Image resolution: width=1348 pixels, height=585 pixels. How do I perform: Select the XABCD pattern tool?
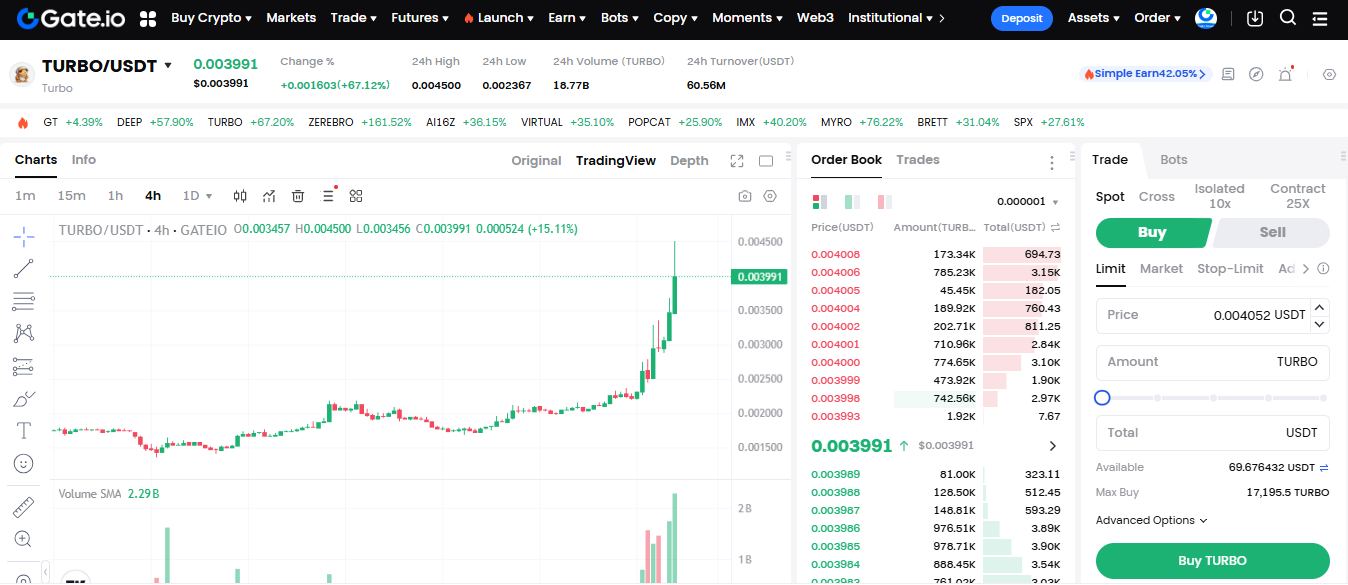click(24, 333)
